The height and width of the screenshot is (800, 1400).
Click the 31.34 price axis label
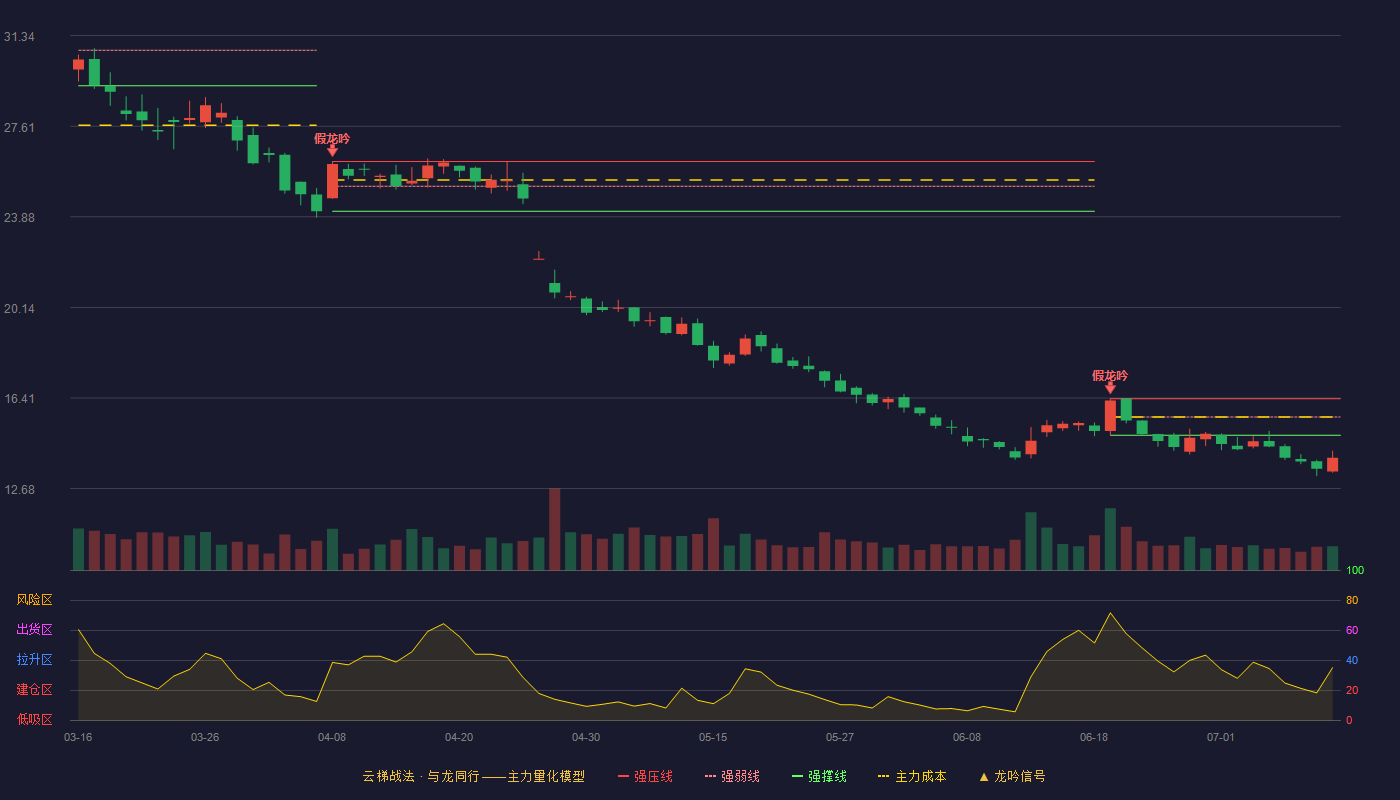point(19,37)
